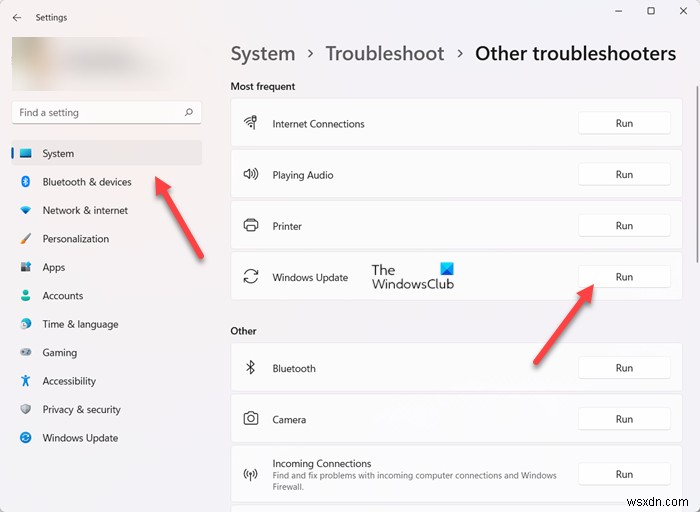The height and width of the screenshot is (512, 700).
Task: Run the Bluetooth troubleshooter
Action: coord(624,368)
